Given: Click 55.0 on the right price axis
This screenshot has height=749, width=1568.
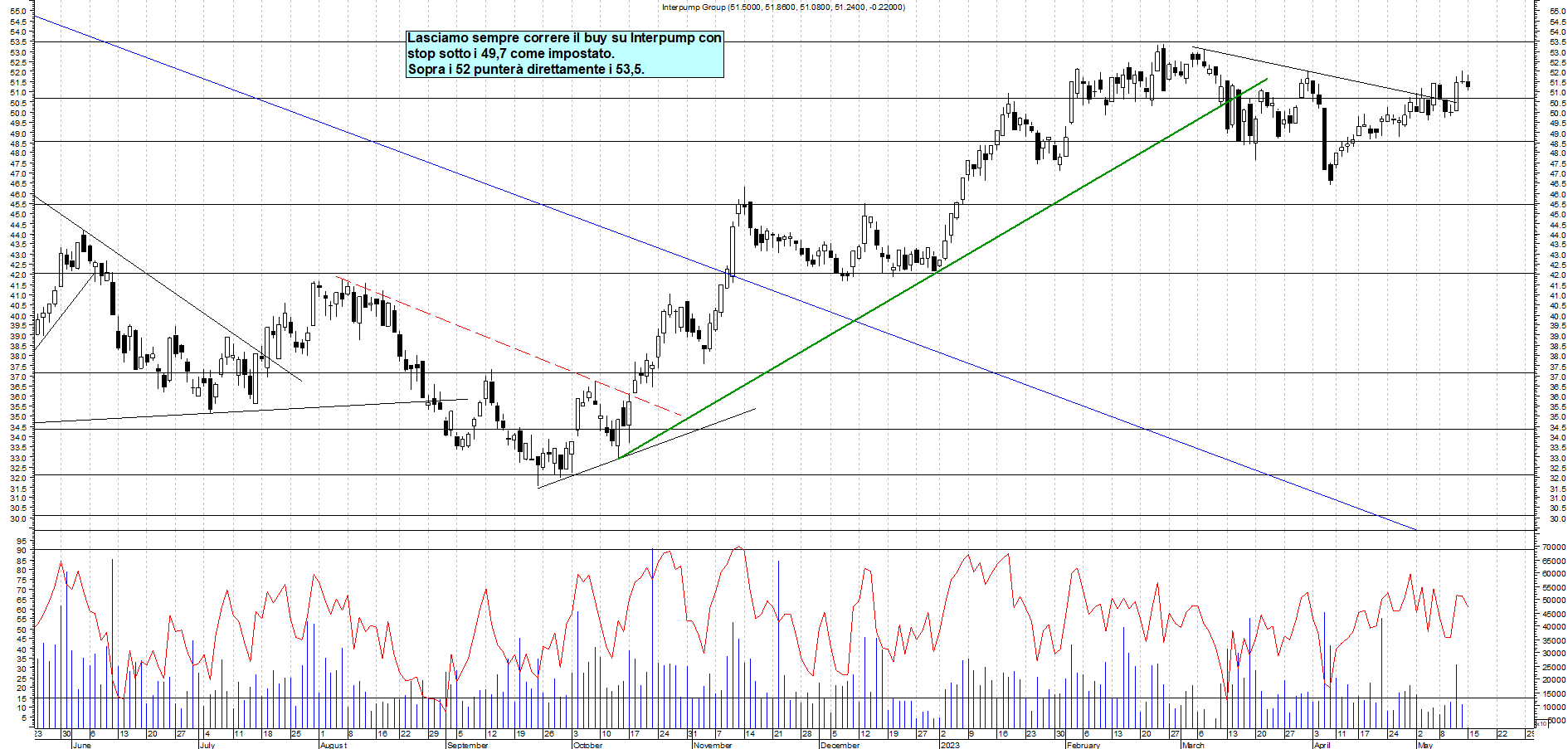Looking at the screenshot, I should [x=1556, y=12].
